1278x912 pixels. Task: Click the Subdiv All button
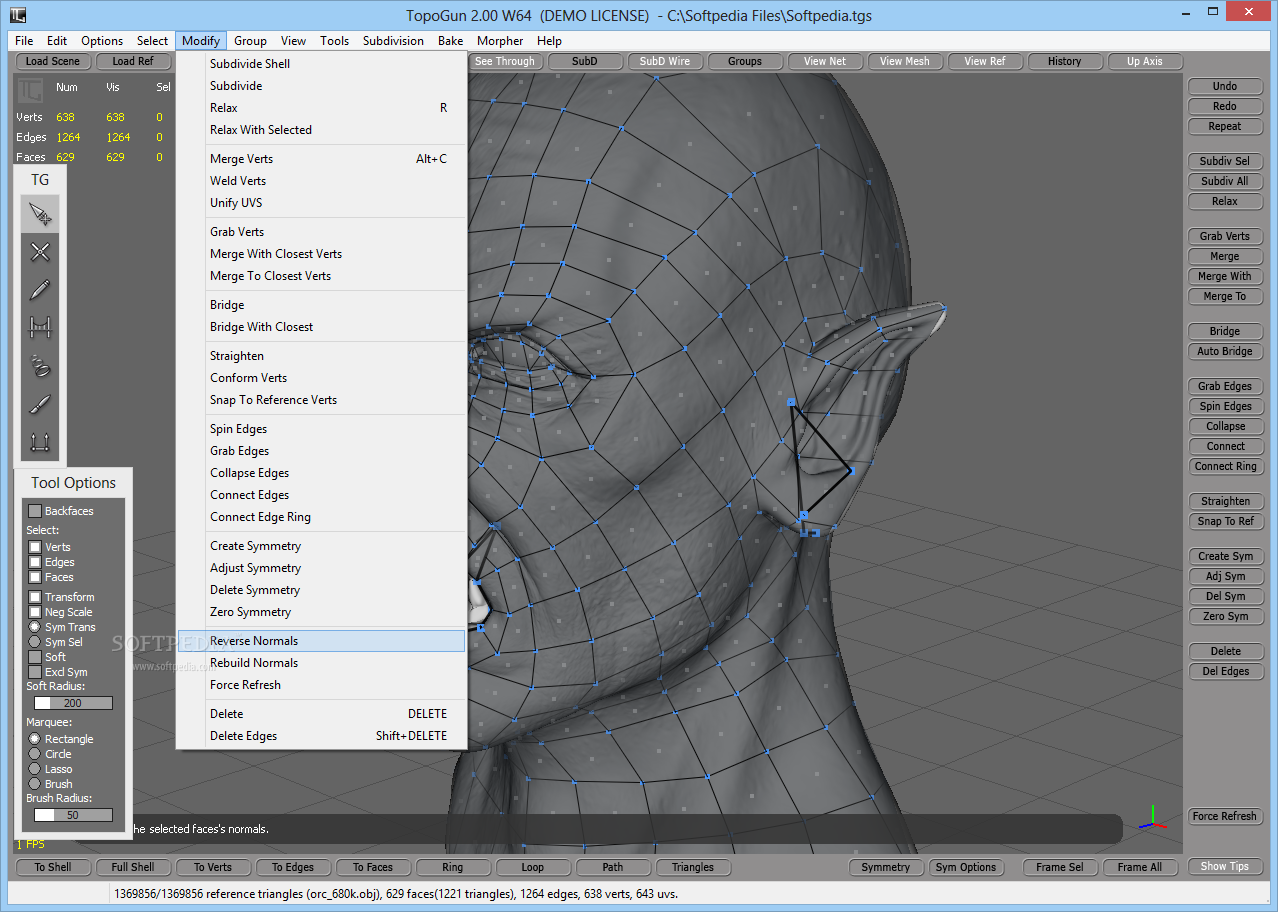coord(1225,181)
